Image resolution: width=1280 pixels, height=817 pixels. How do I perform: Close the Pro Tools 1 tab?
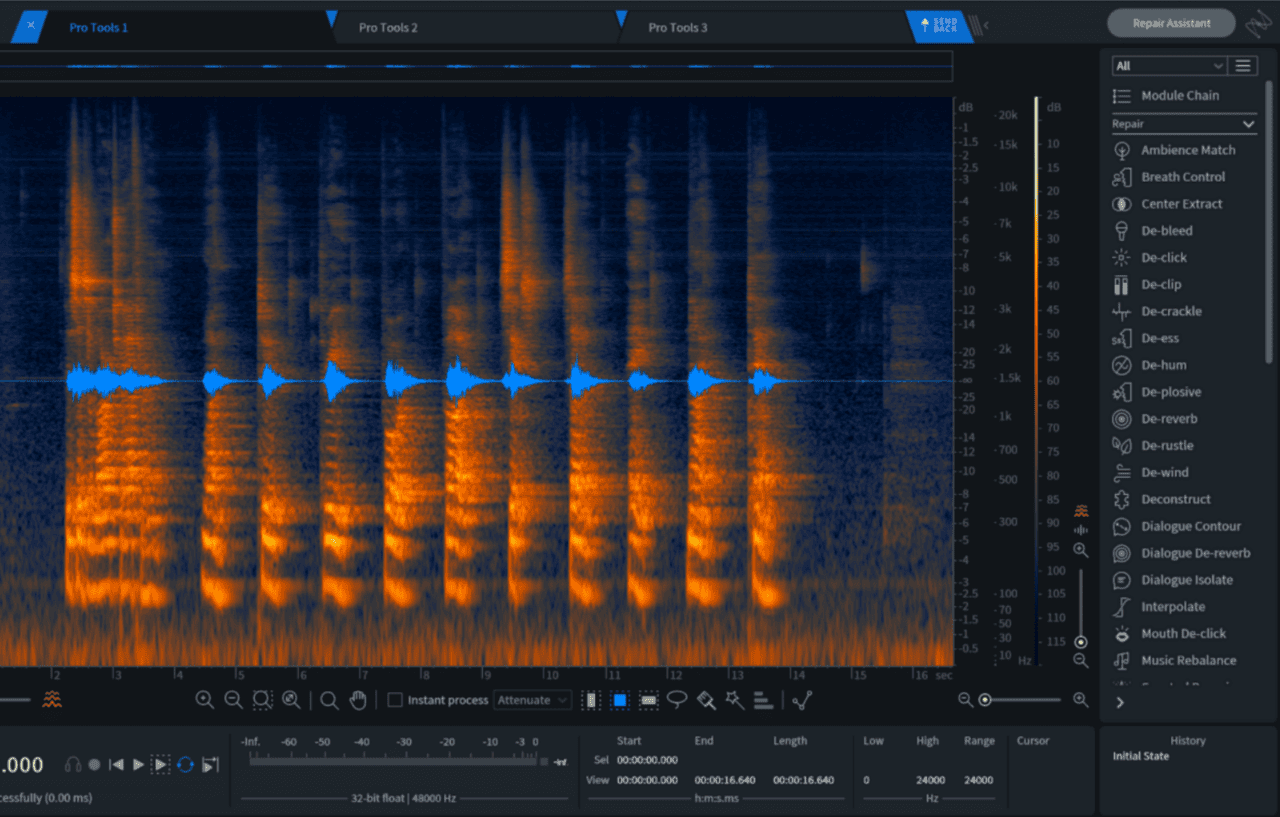point(31,26)
